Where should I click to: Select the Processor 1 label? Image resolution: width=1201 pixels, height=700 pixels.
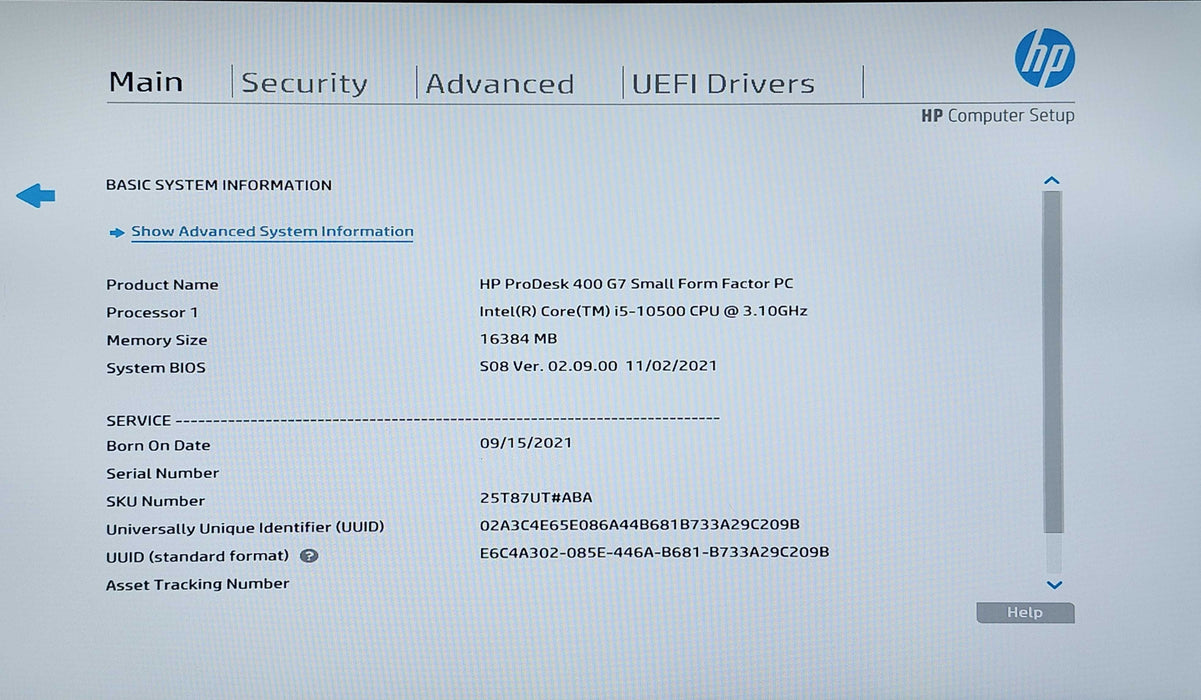(x=152, y=313)
